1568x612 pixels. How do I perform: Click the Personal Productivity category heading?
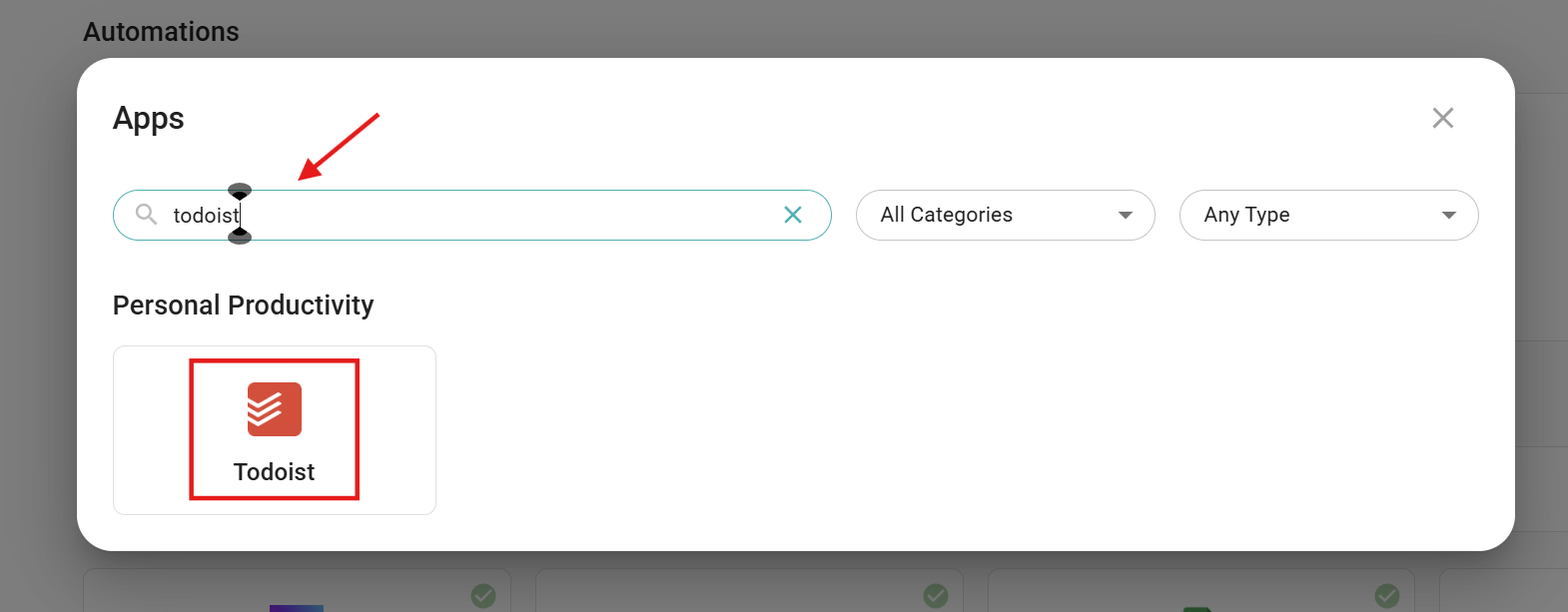point(243,306)
